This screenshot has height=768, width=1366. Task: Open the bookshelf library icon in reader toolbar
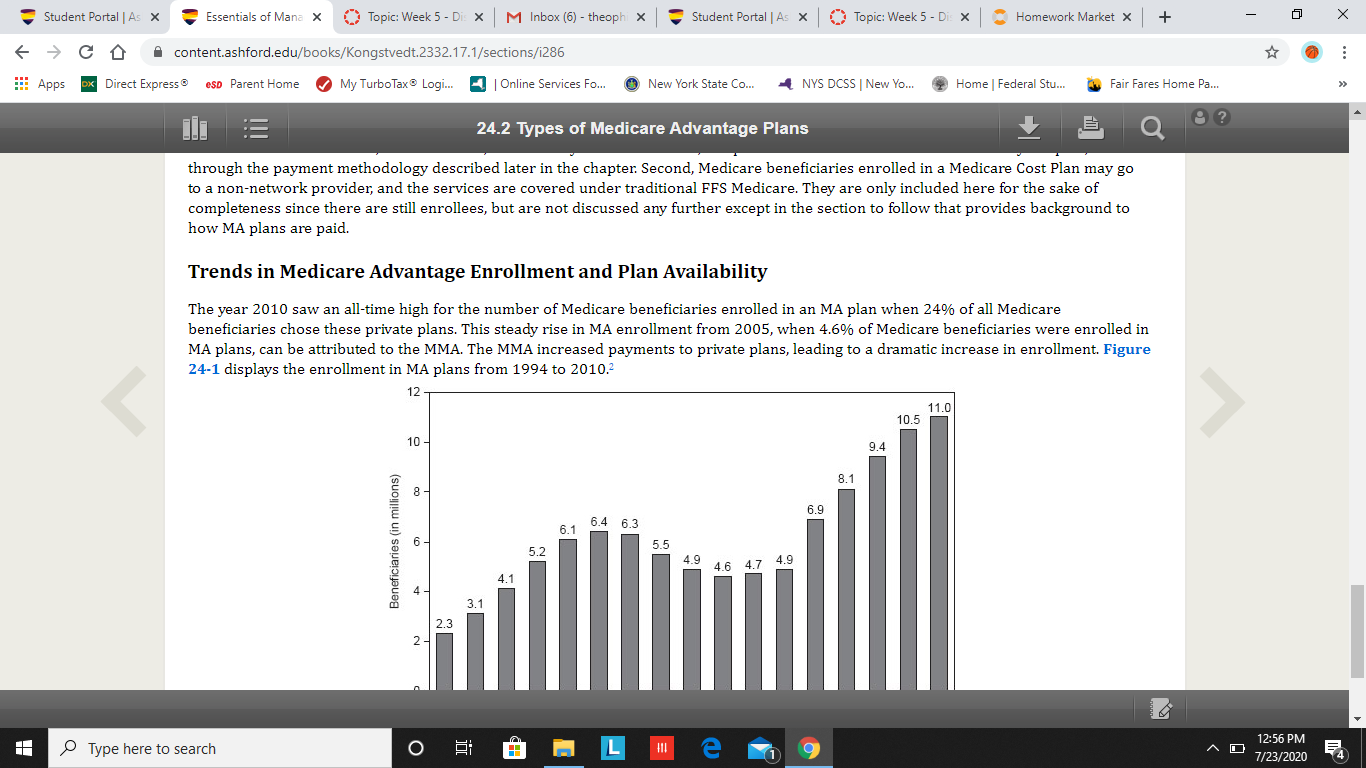pyautogui.click(x=195, y=128)
